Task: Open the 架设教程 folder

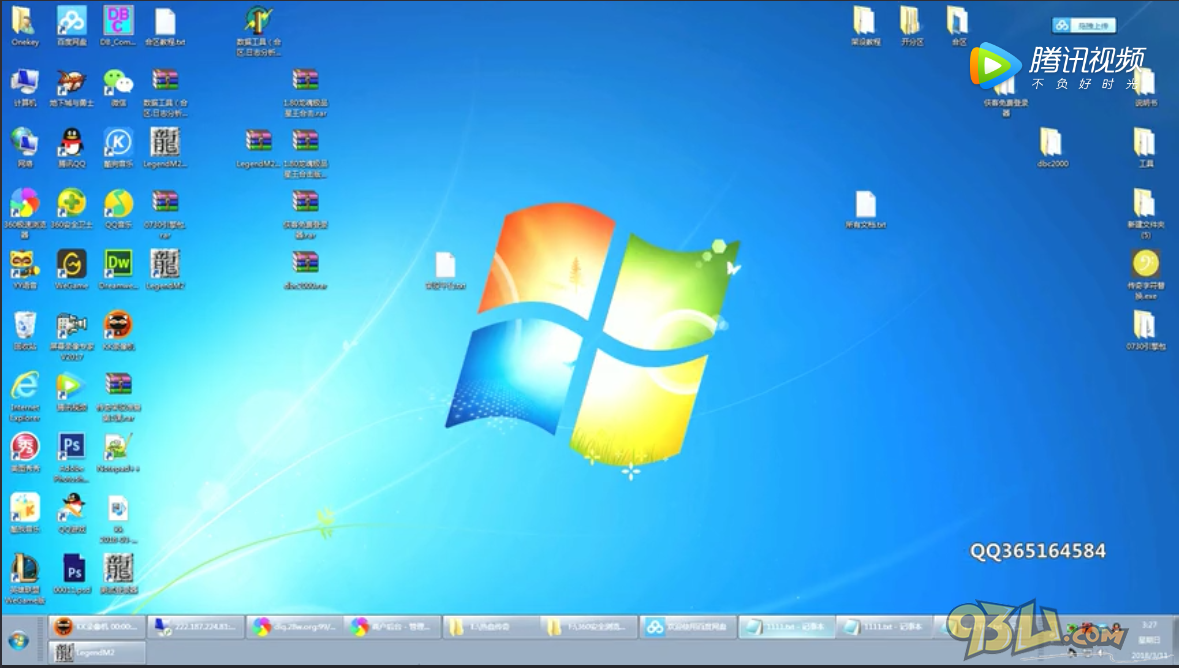Action: [865, 26]
